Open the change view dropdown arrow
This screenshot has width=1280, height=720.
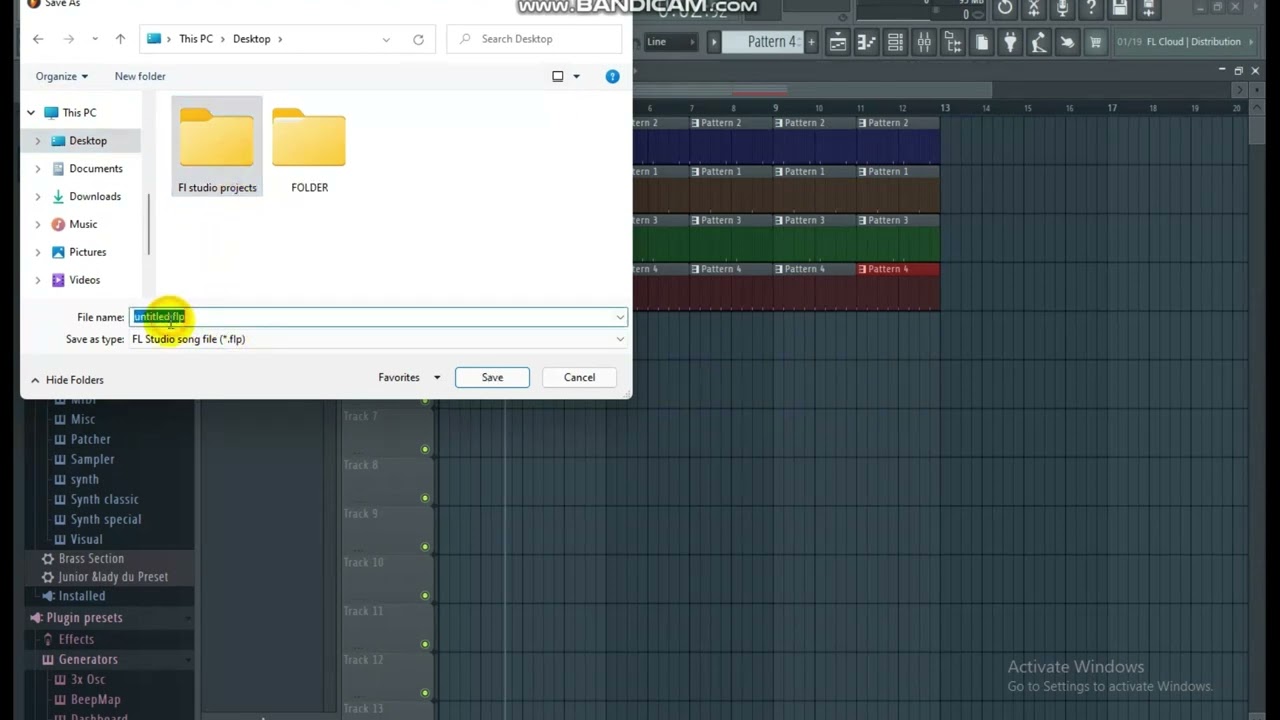(x=576, y=76)
